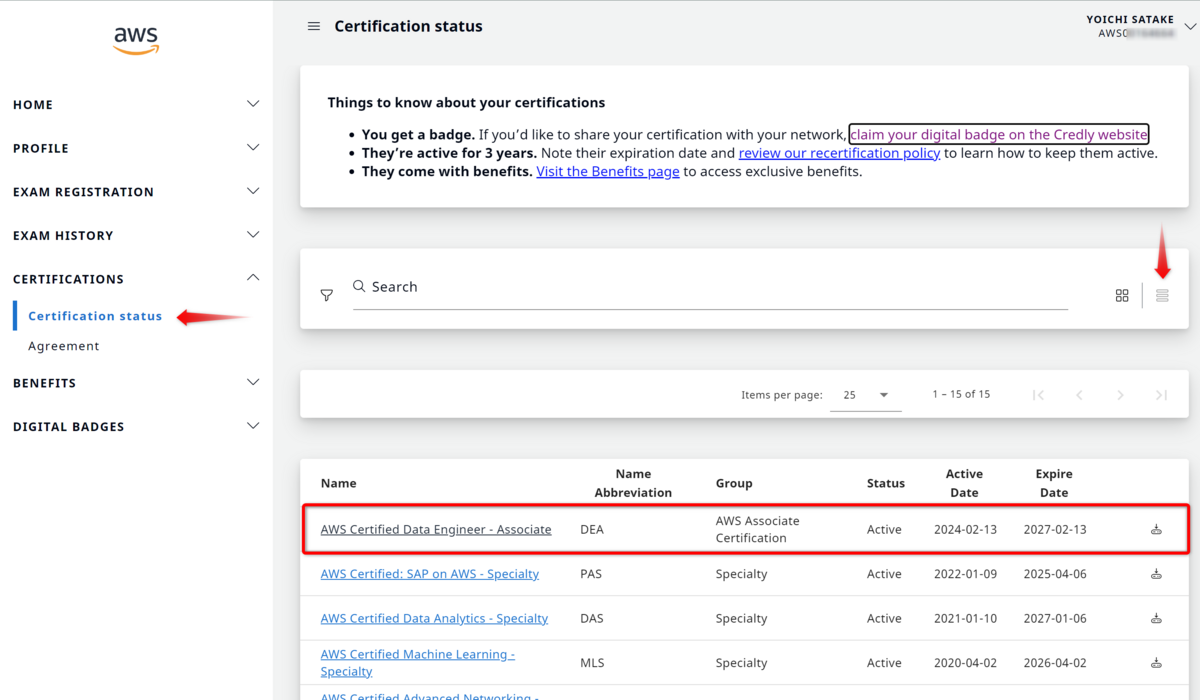Download the Data Engineer certification record

point(1156,528)
